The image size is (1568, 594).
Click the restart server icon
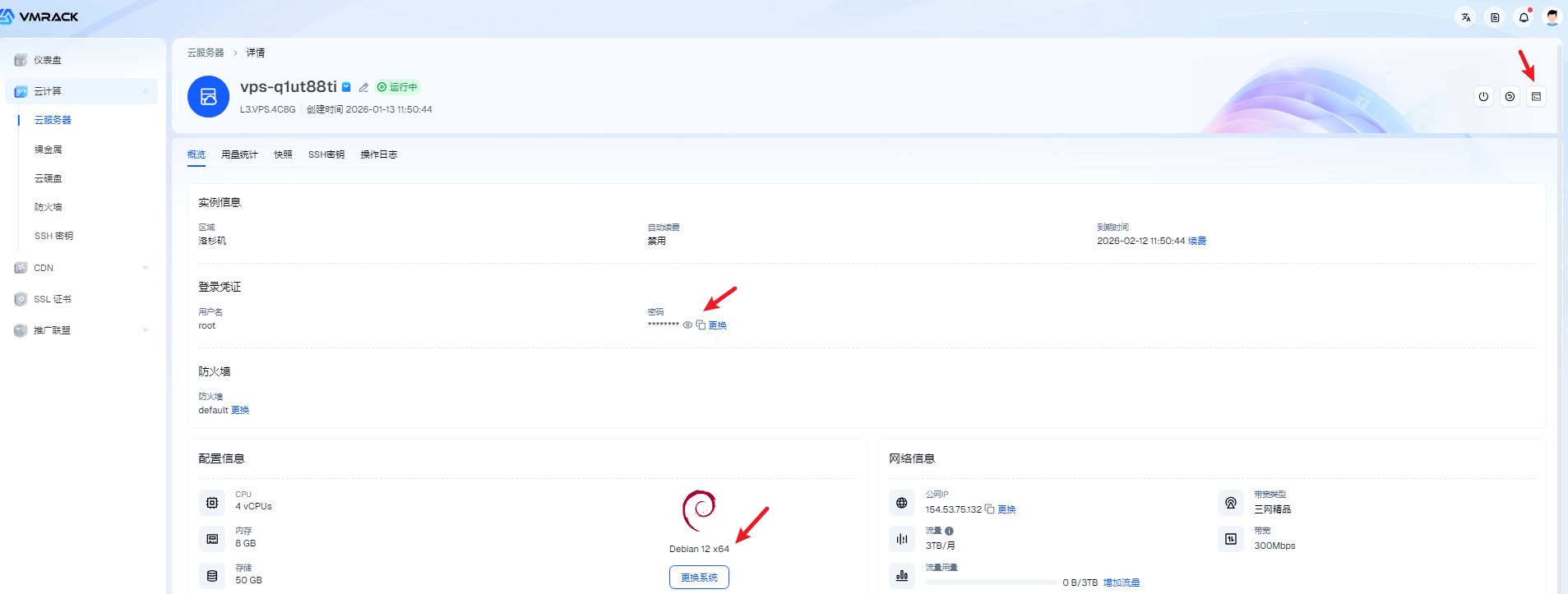(1510, 97)
